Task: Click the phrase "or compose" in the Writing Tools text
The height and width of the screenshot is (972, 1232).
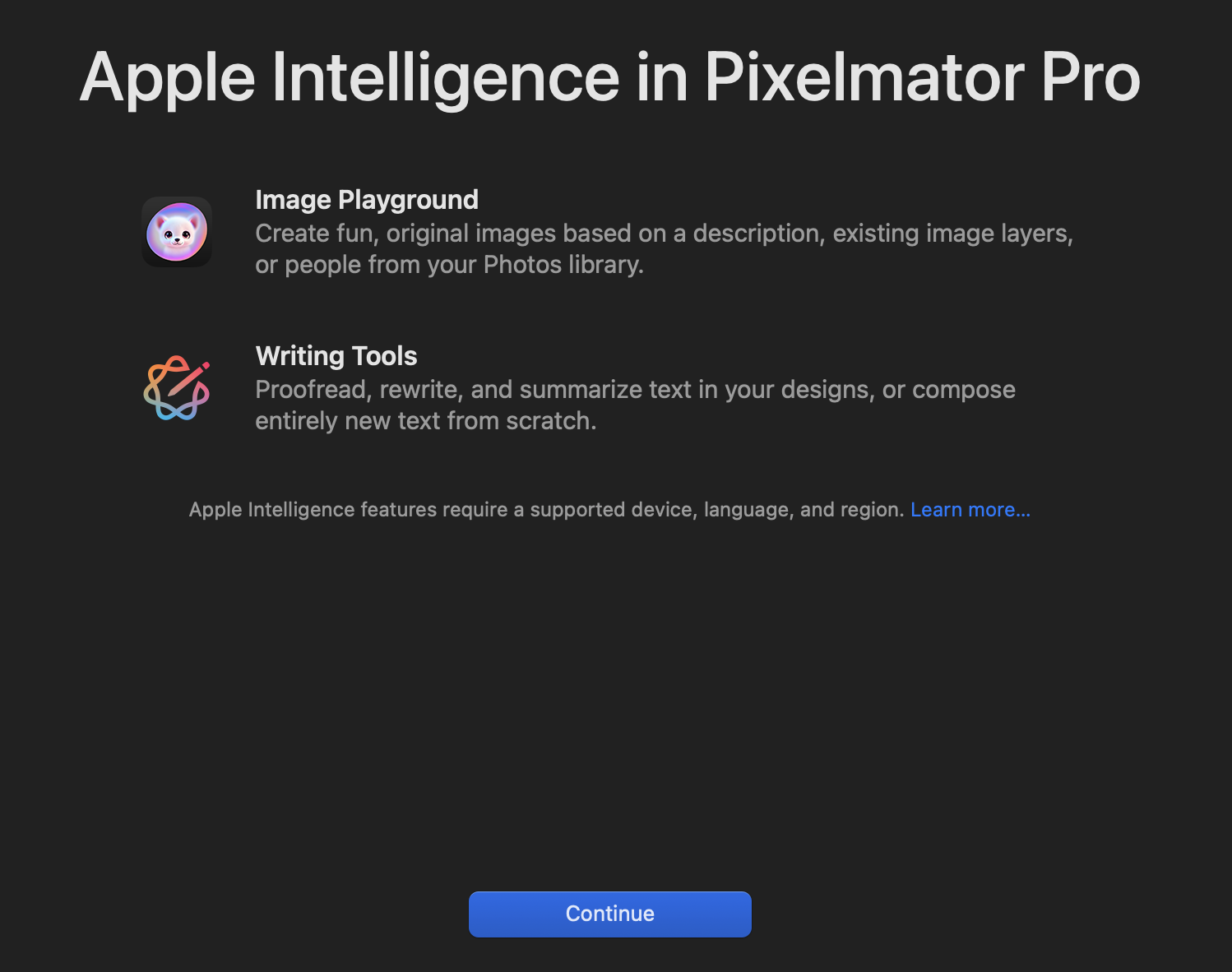Action: tap(949, 390)
